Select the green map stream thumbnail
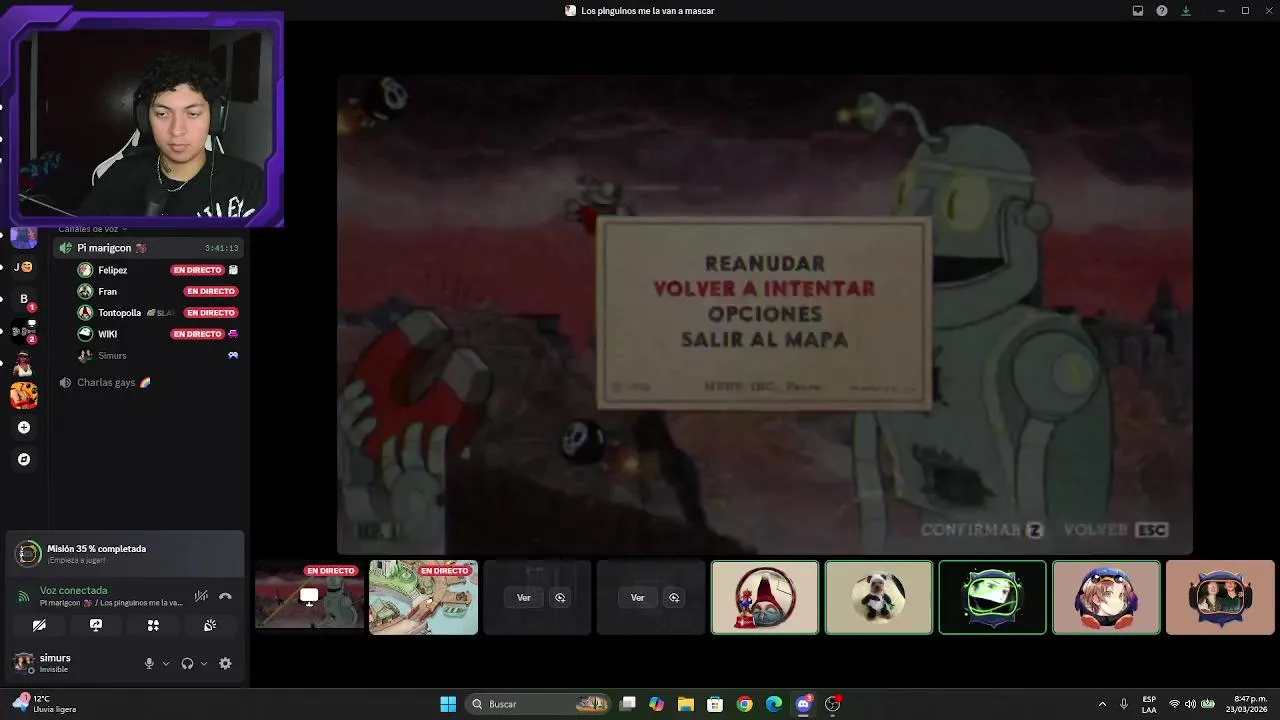 point(424,597)
